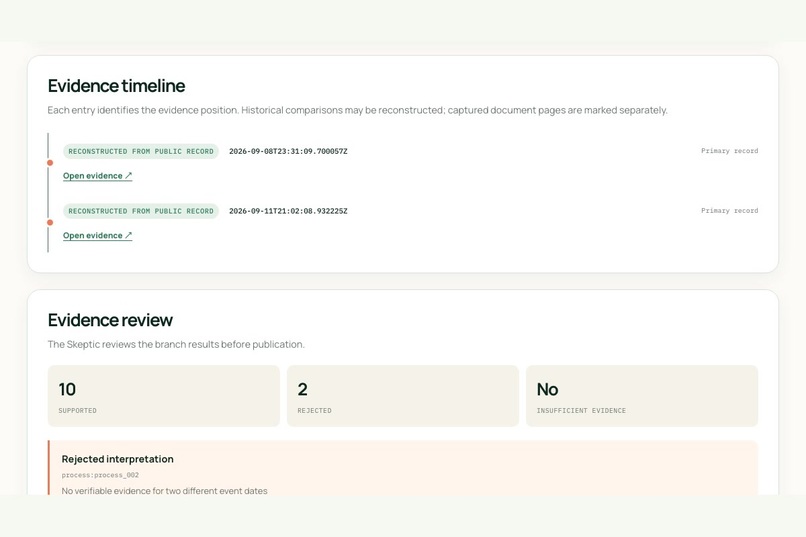Click the Rejected interpretation title
Screen dimensions: 806x537
coord(118,459)
